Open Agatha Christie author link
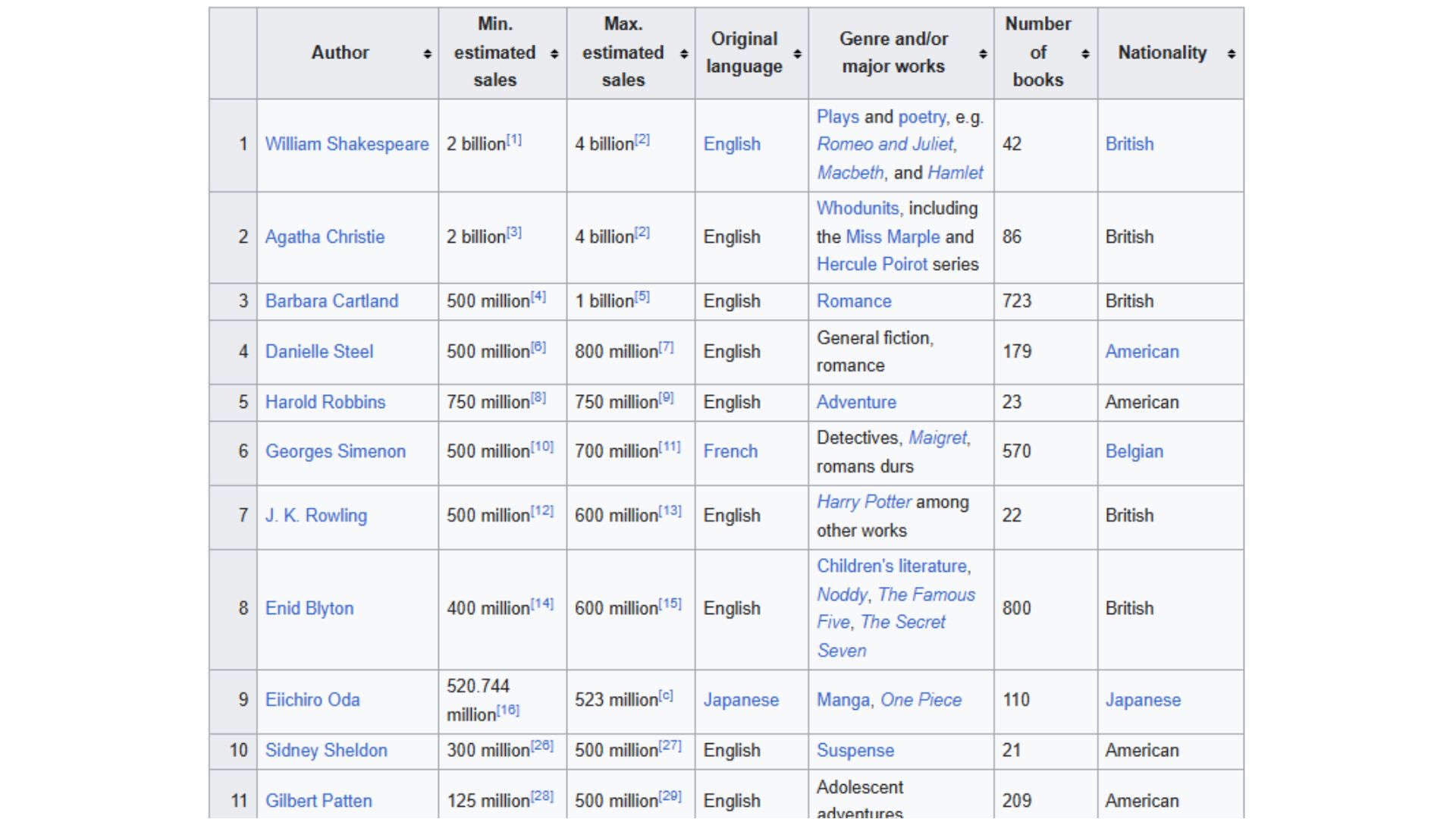 click(325, 237)
